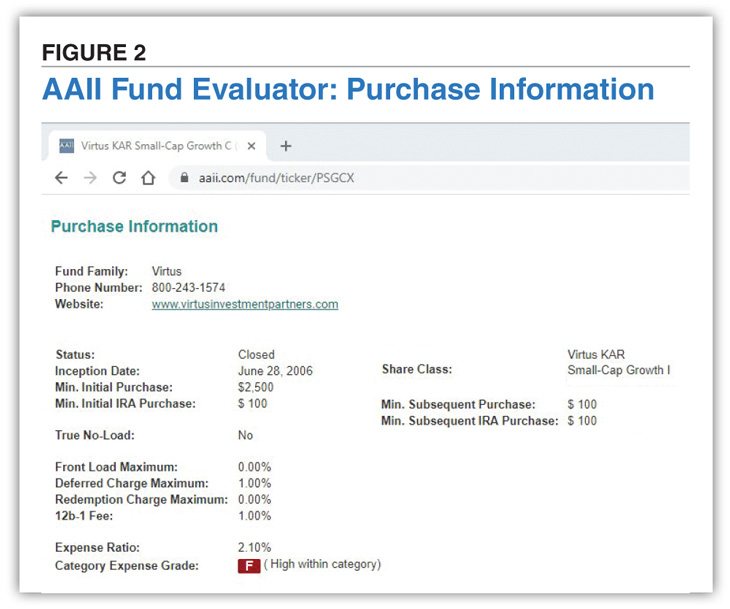
Task: Click the Inception Date label
Action: click(x=97, y=371)
